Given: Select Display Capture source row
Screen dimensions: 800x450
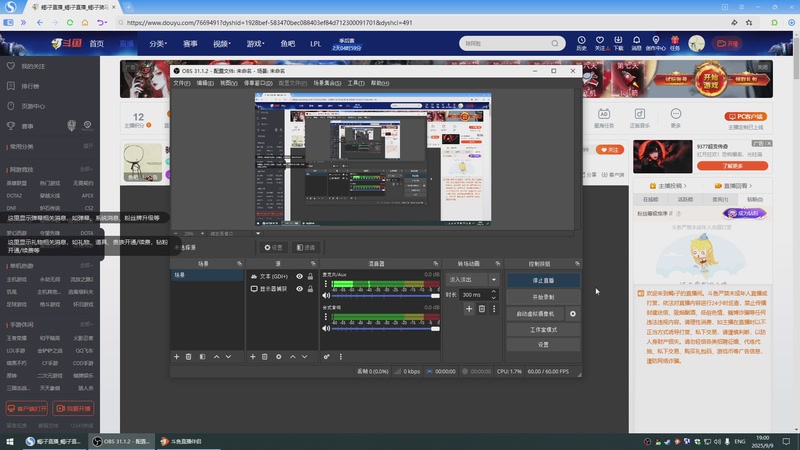Looking at the screenshot, I should 281,289.
